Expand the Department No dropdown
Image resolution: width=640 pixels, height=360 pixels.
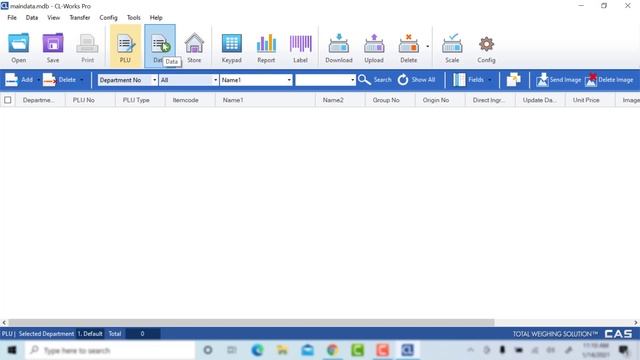tap(154, 80)
